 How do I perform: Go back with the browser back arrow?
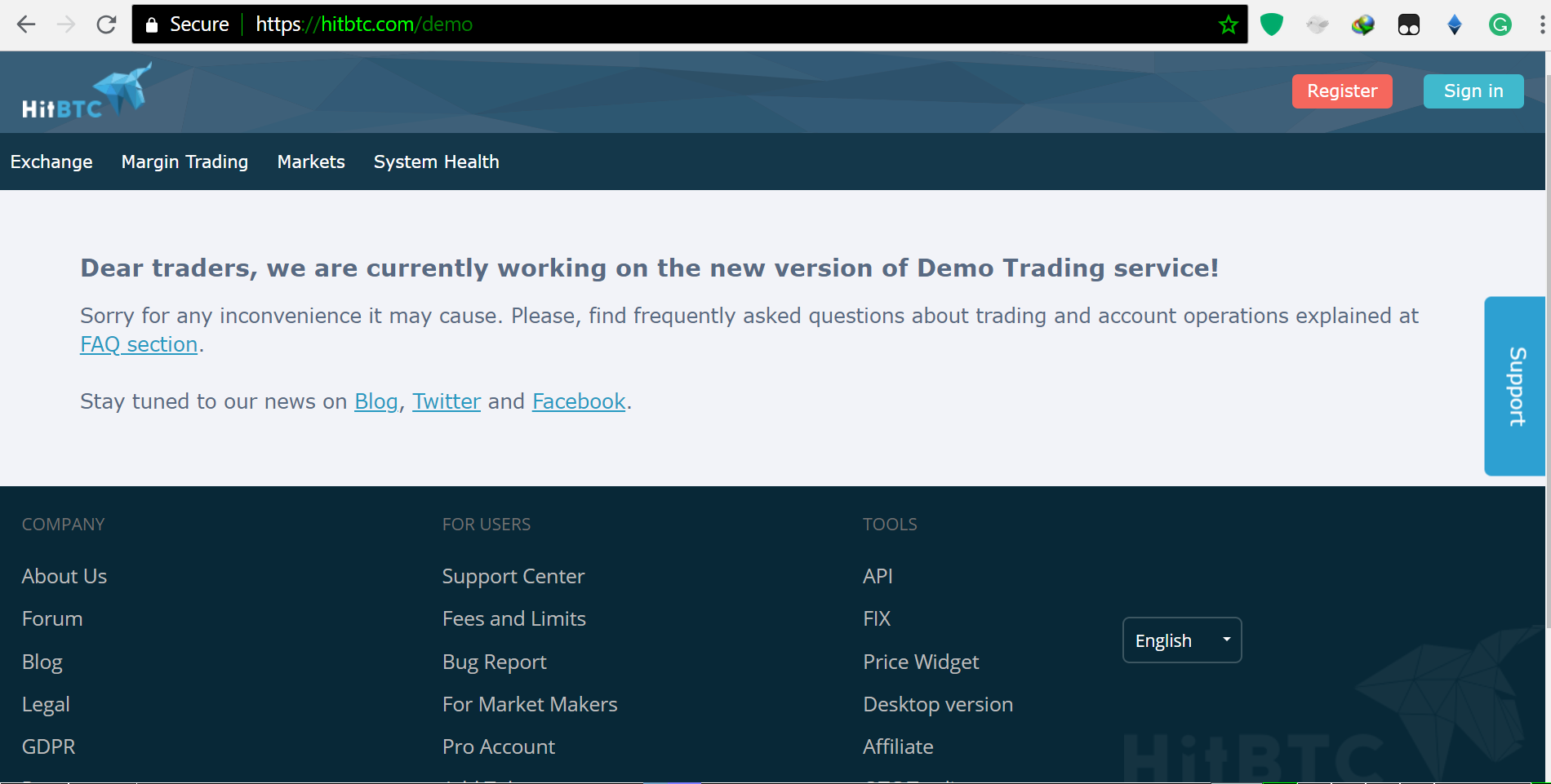point(26,24)
